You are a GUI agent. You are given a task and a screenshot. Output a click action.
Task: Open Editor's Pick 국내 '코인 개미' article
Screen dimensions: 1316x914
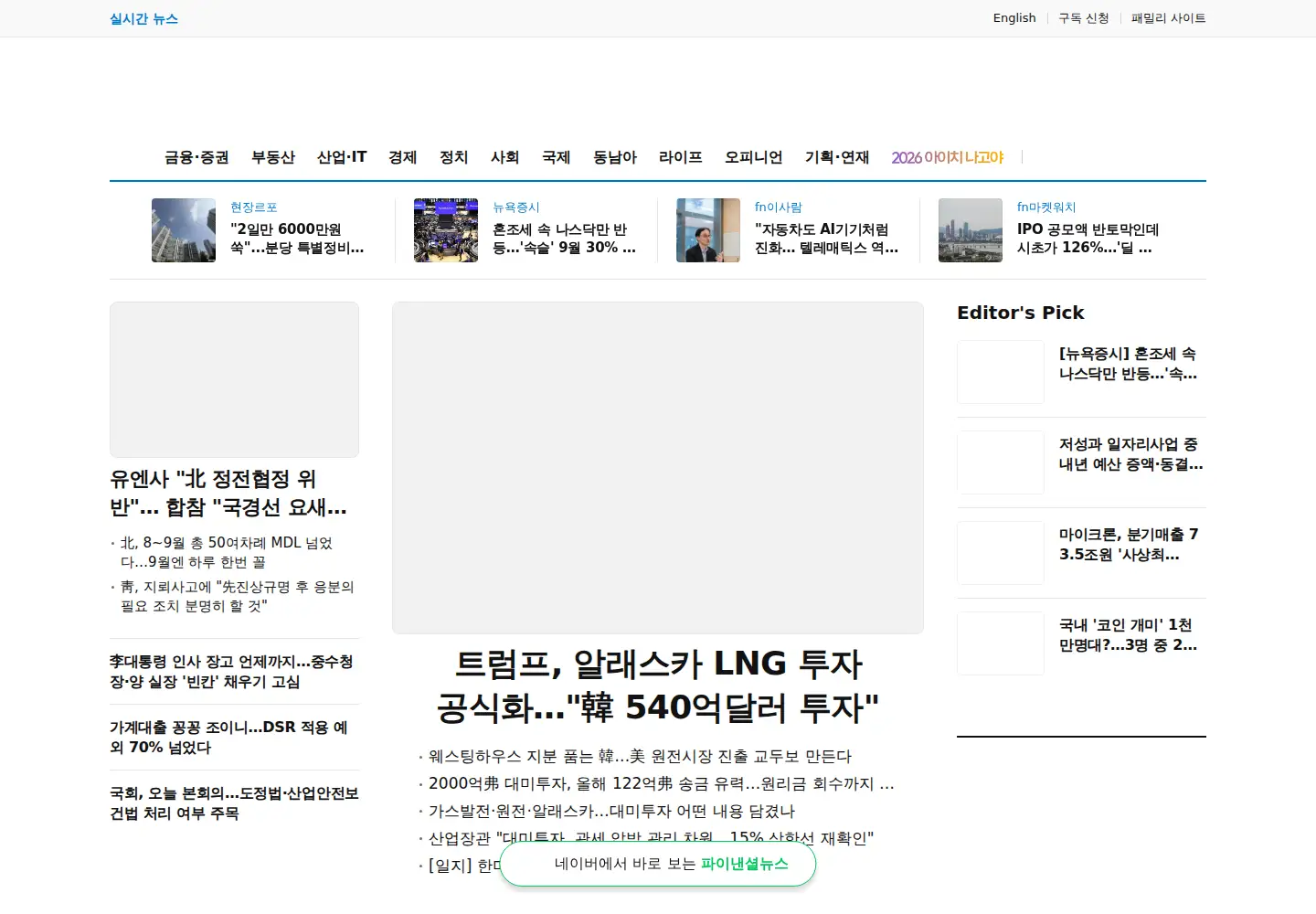coord(1129,635)
